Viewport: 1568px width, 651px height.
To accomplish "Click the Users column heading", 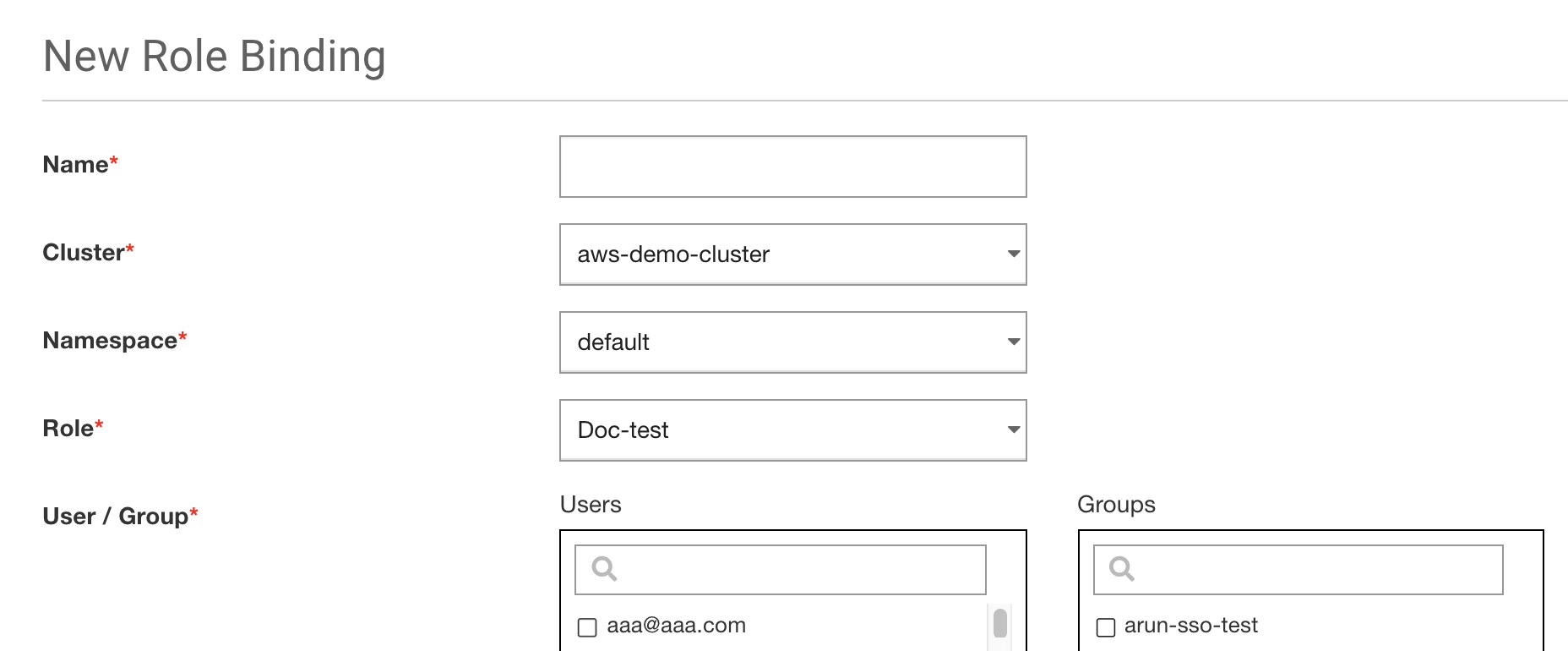I will pyautogui.click(x=591, y=505).
